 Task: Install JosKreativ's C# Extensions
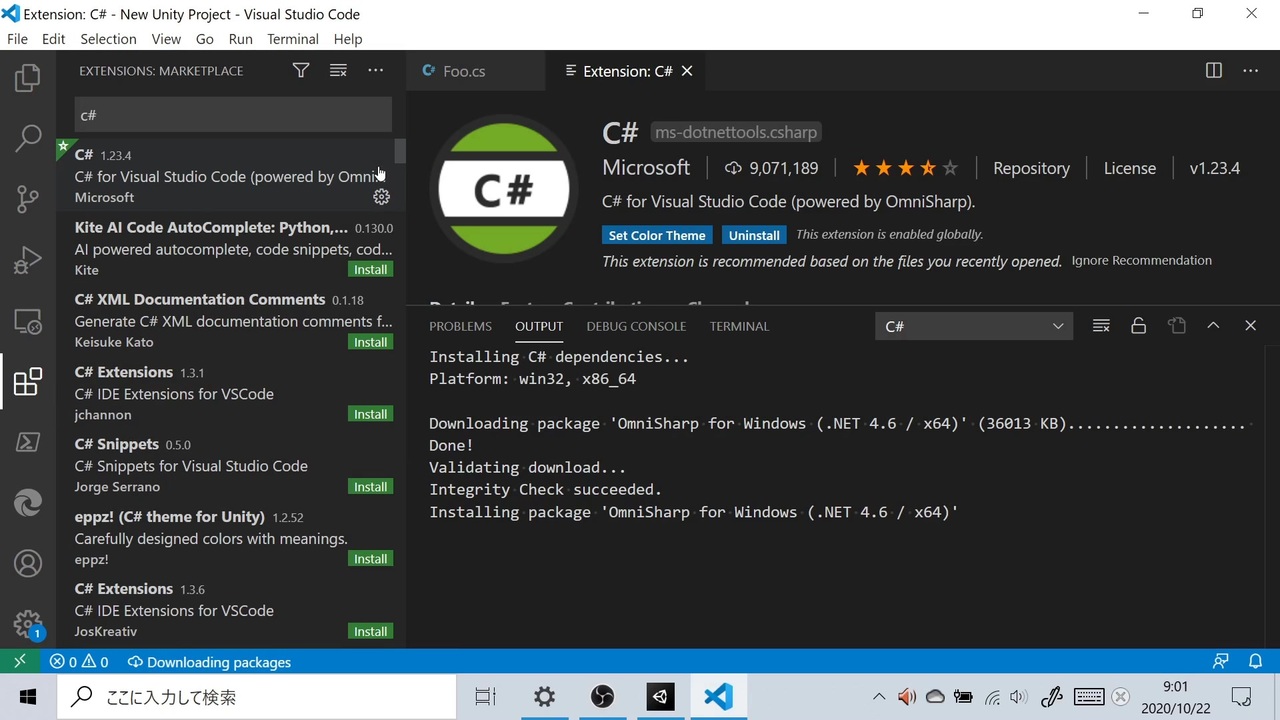click(x=371, y=631)
